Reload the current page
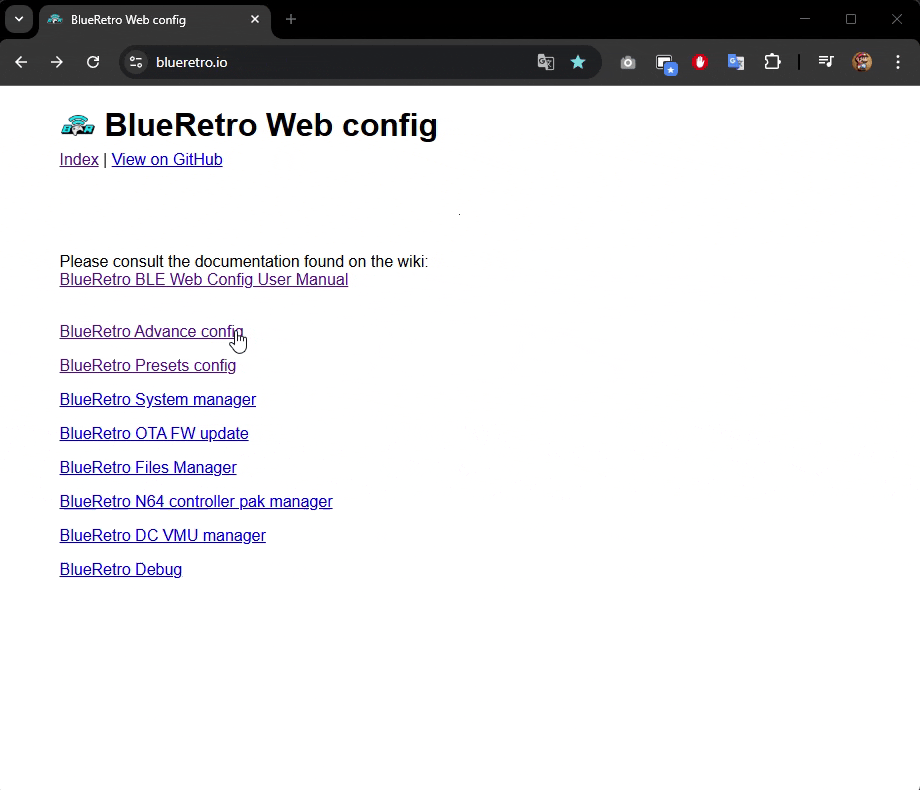This screenshot has height=790, width=920. coord(93,62)
